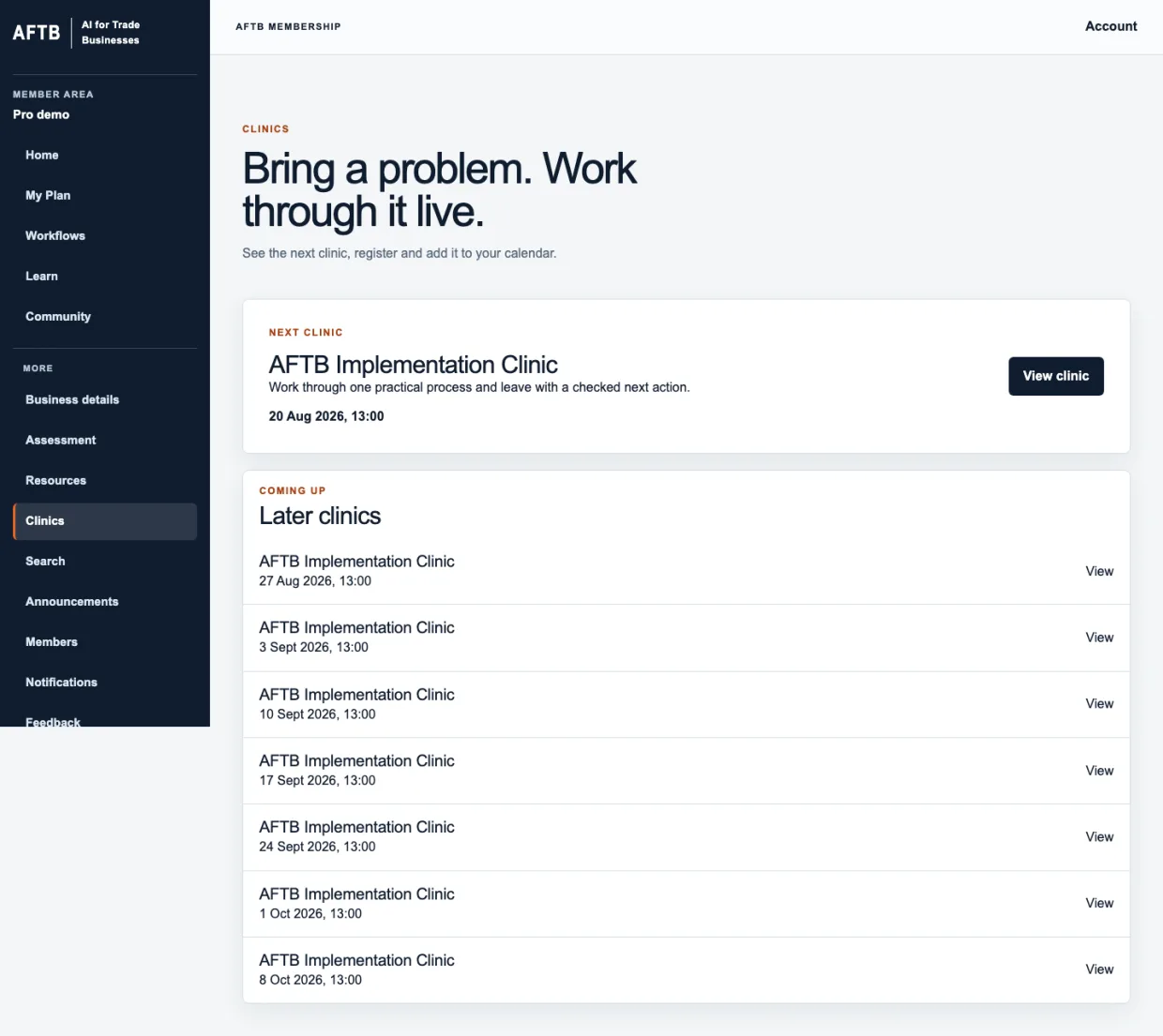The image size is (1163, 1036).
Task: Go to My Plan
Action: pos(105,195)
